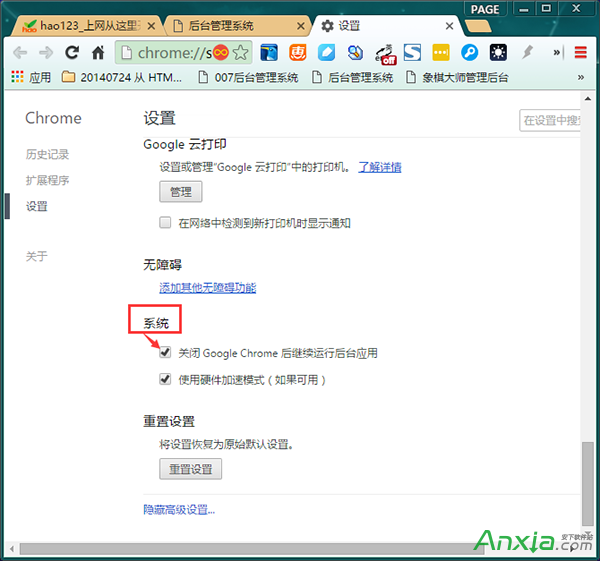Open the blue bird extension icon
Viewport: 600px width, 561px height.
click(269, 52)
